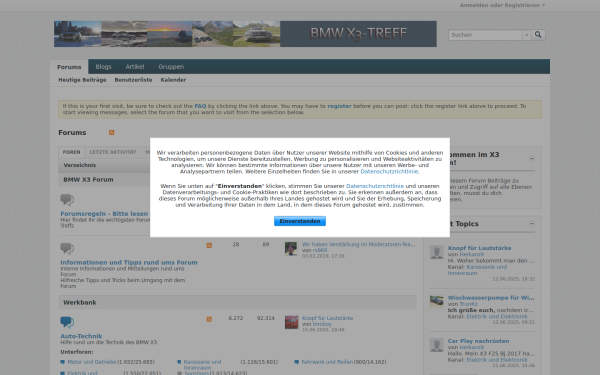Click avatar beside Wischwasserpumpe topic

tap(437, 301)
